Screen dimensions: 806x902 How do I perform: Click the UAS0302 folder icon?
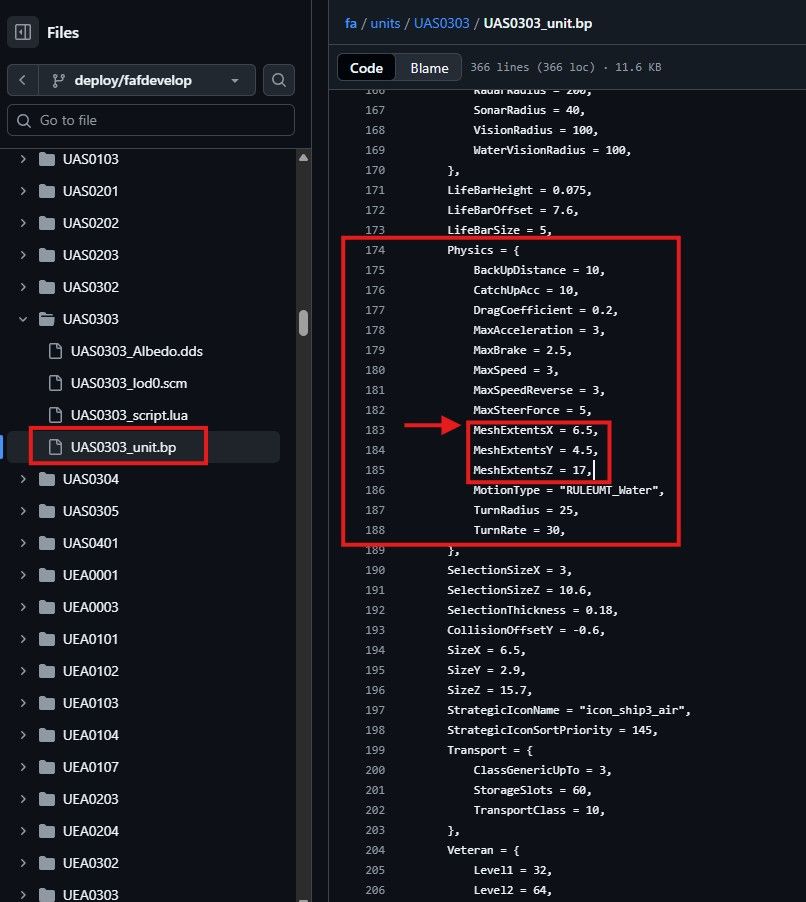pos(47,287)
